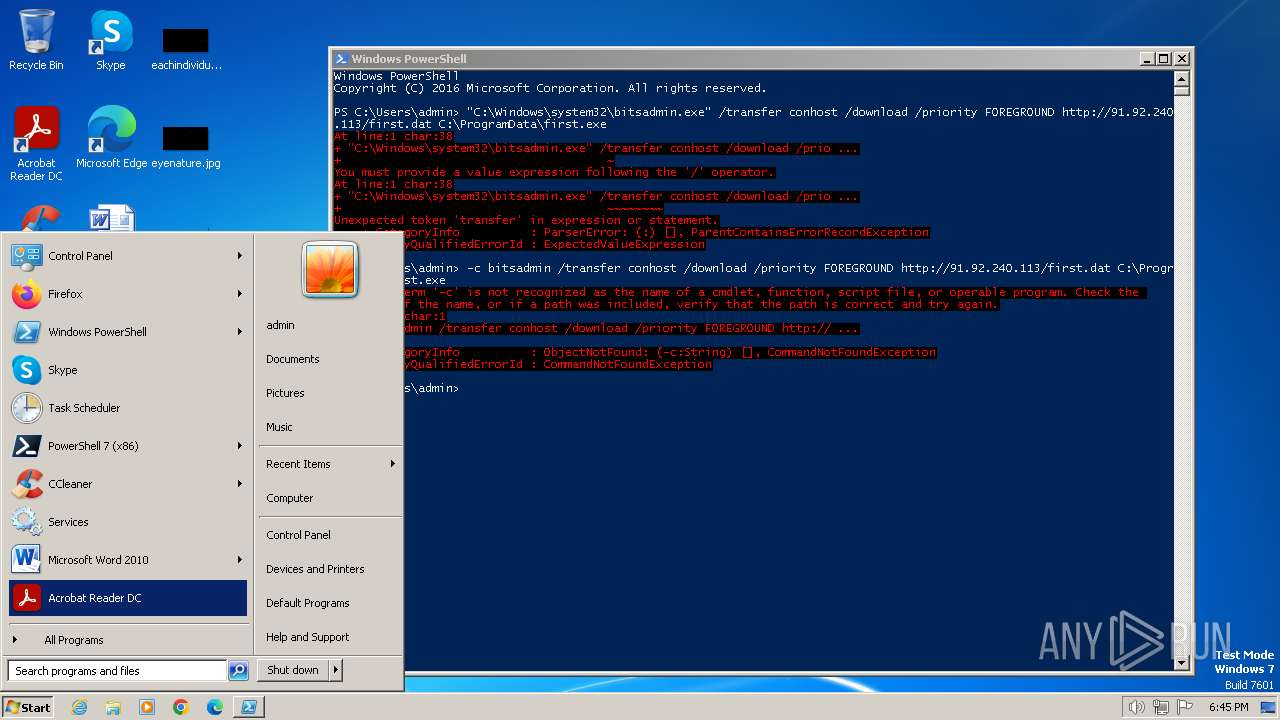Focus the Search programs and files box

tap(117, 671)
